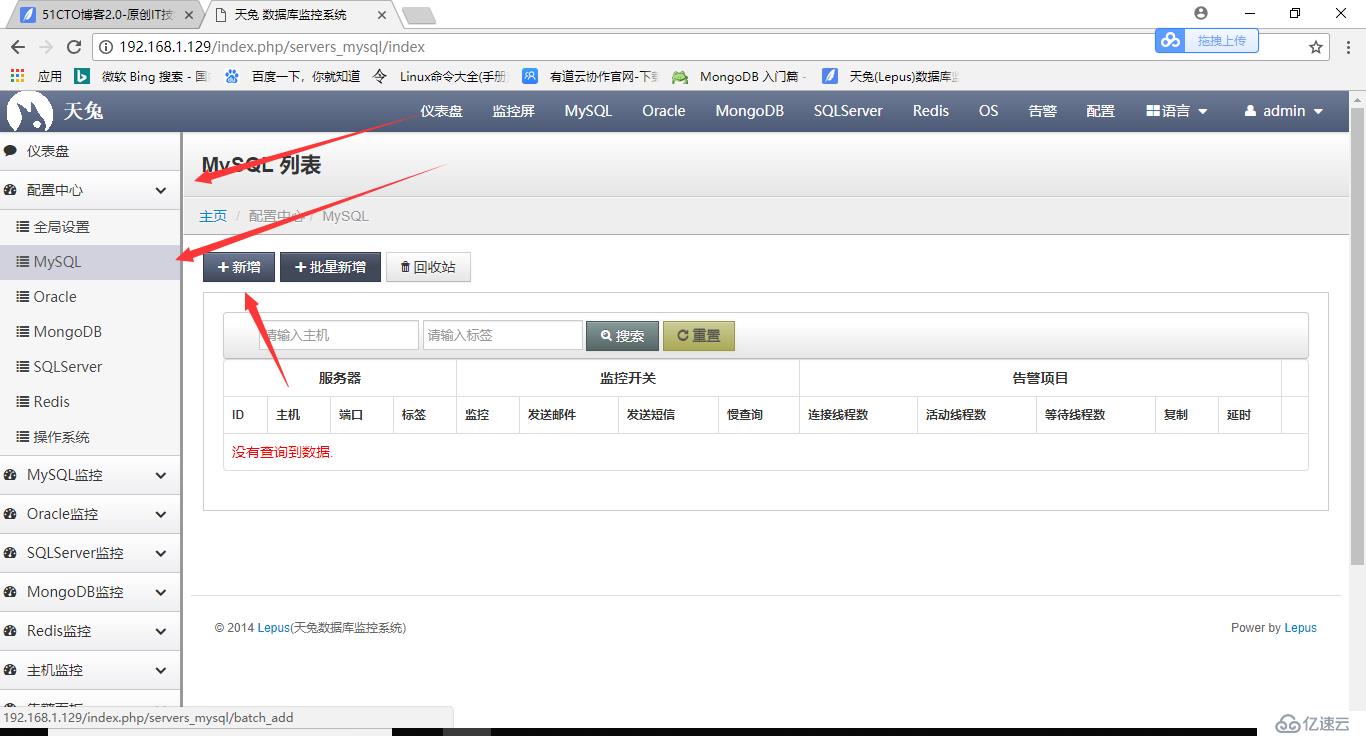Open a new browser tab
The height and width of the screenshot is (736, 1366).
pyautogui.click(x=418, y=15)
